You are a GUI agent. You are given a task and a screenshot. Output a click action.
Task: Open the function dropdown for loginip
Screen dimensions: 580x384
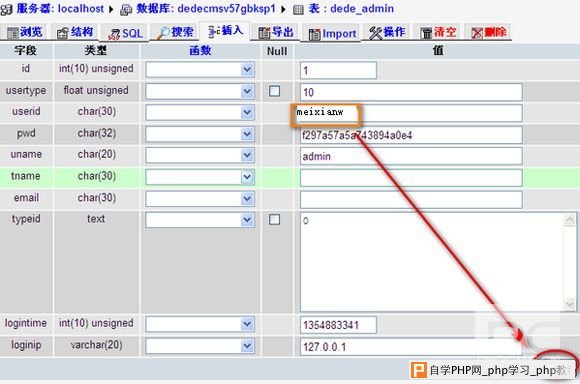(x=200, y=346)
